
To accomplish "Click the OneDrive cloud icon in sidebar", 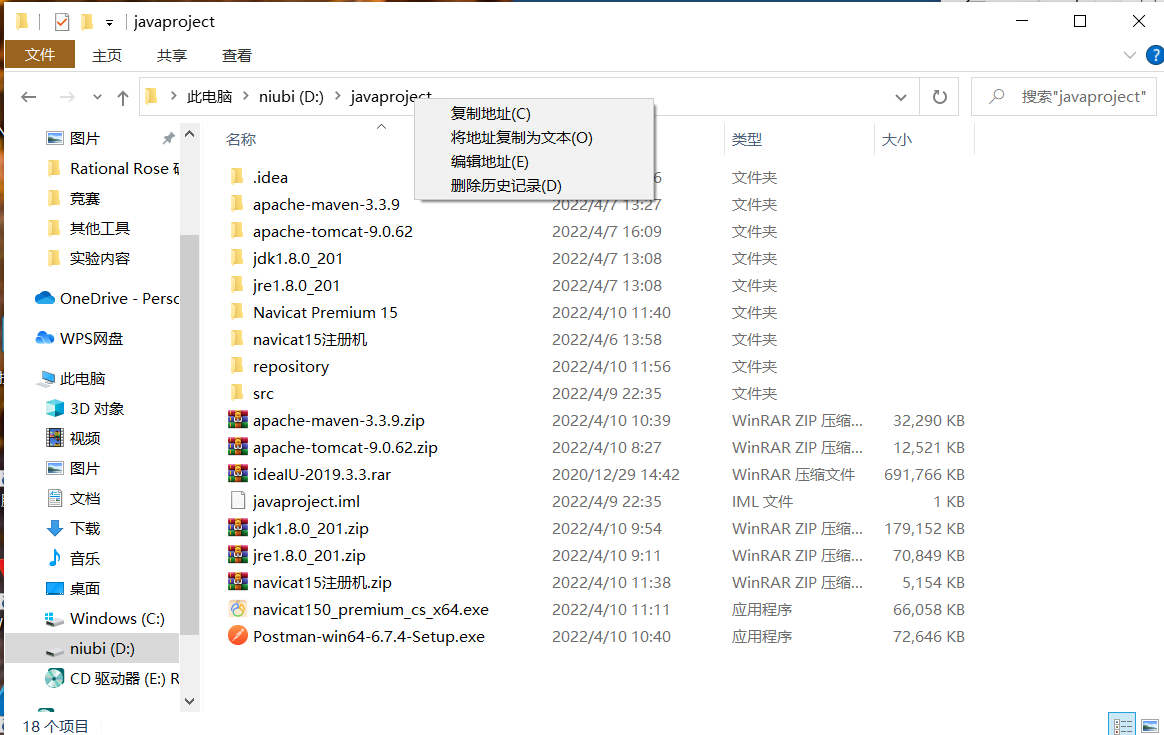I will click(45, 298).
